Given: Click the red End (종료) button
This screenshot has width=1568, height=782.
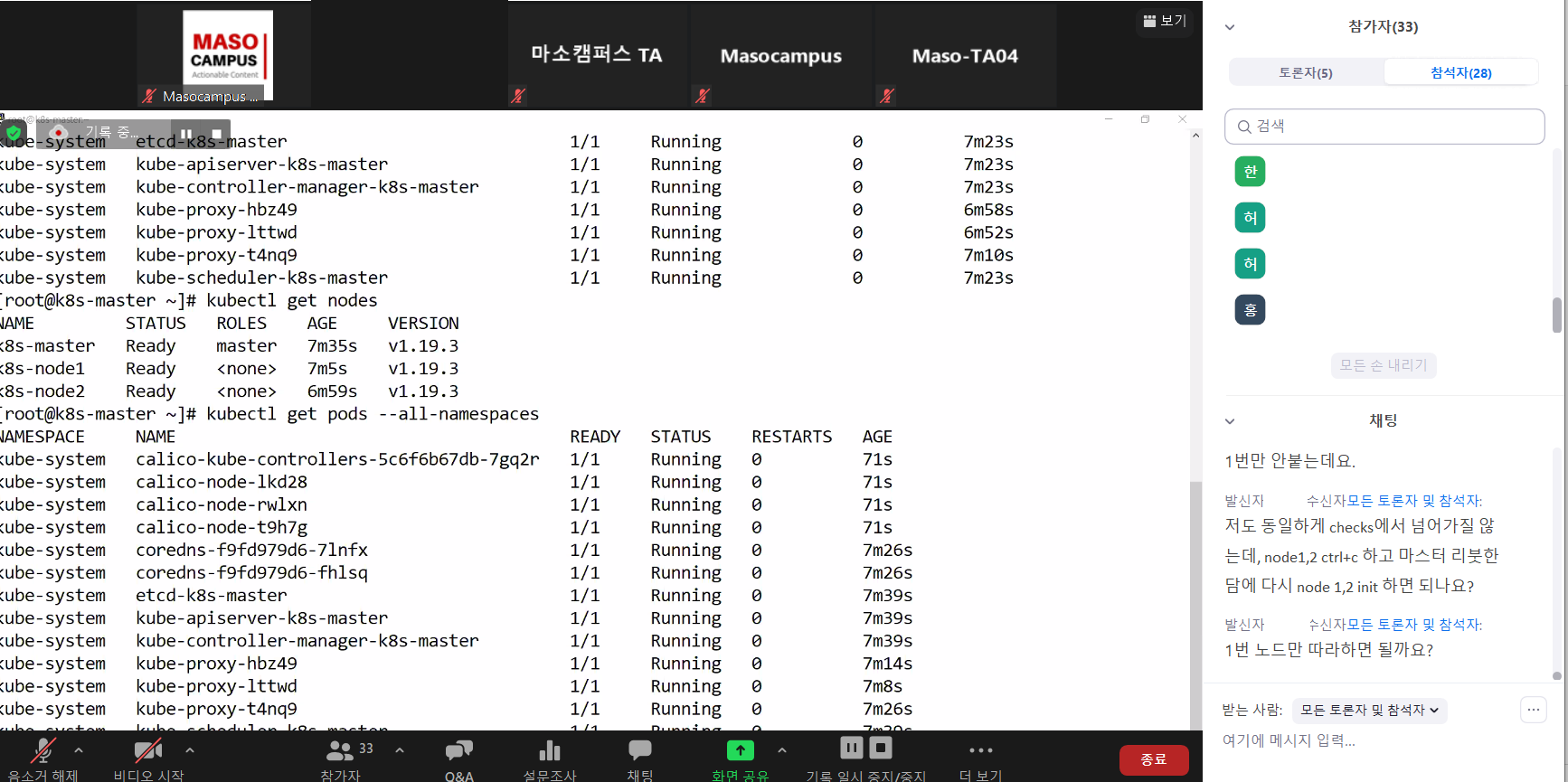Looking at the screenshot, I should coord(1153,759).
